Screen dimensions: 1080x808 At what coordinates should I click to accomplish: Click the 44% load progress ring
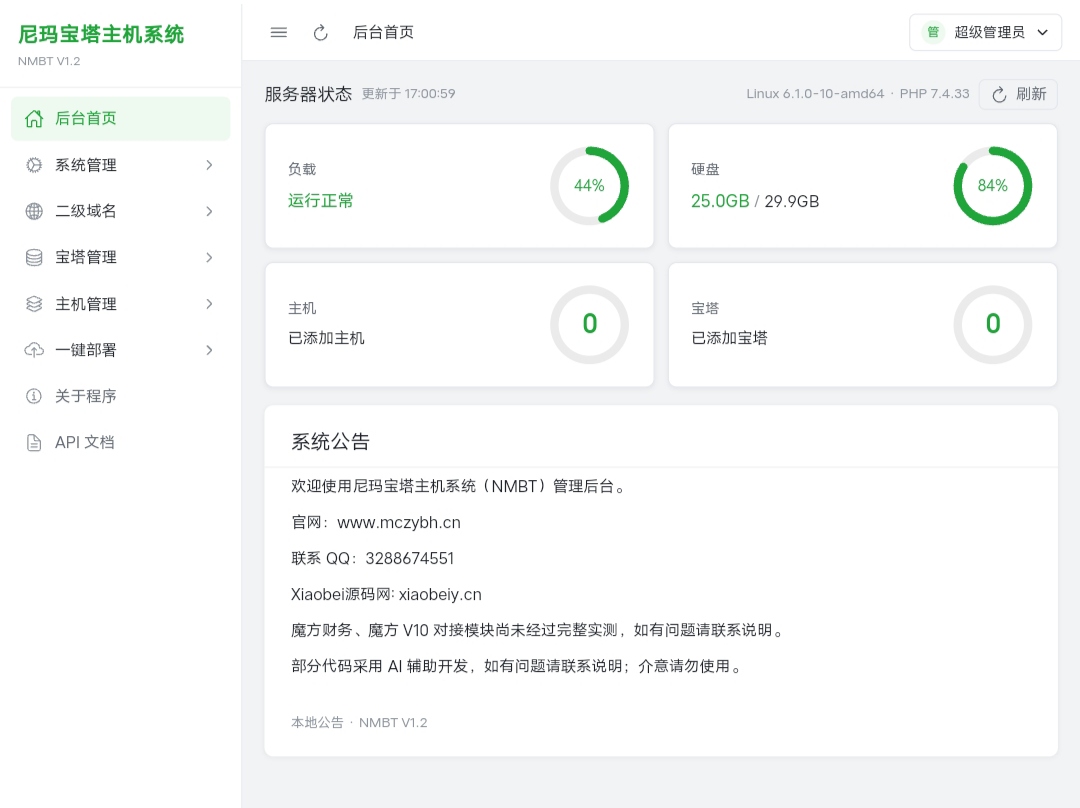(x=590, y=186)
